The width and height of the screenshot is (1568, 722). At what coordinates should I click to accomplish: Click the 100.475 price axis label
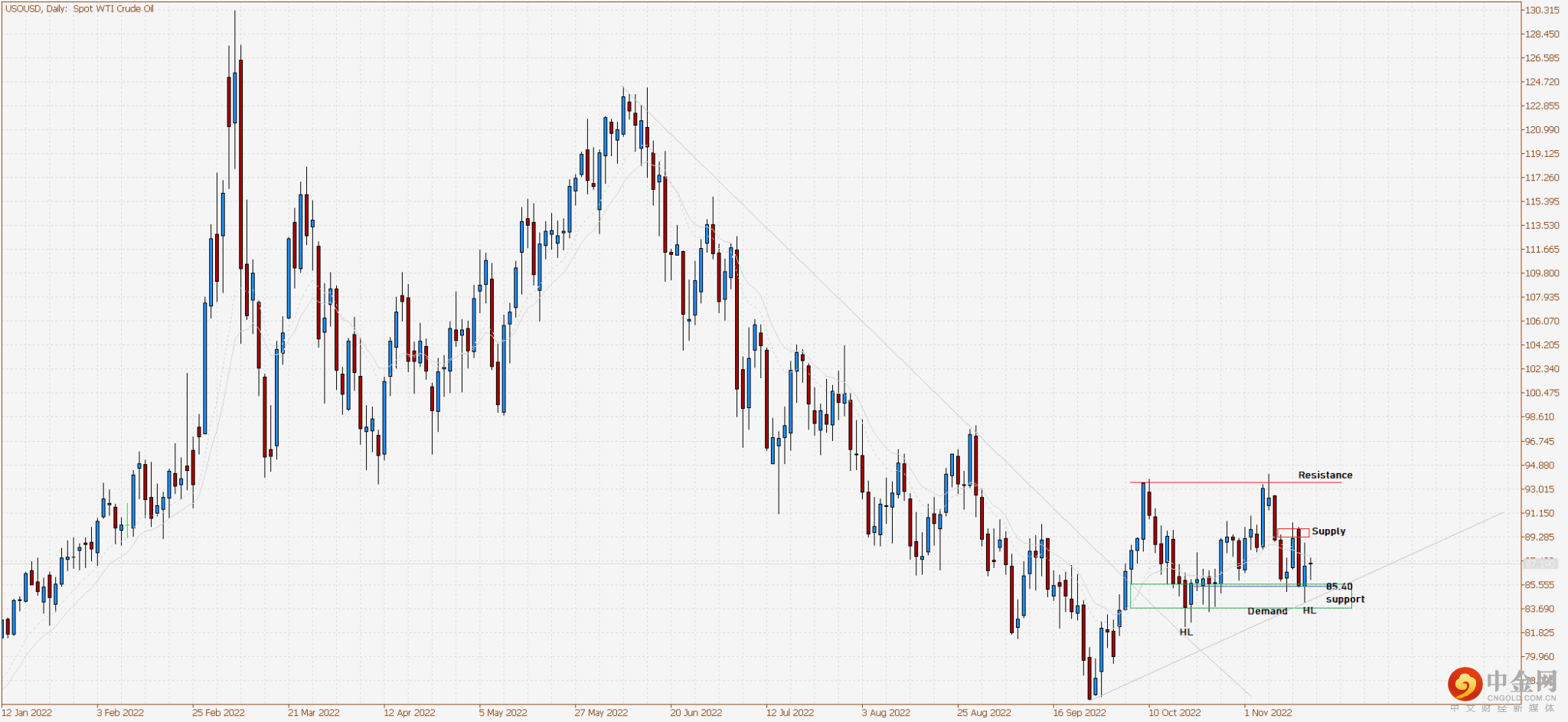(1541, 393)
